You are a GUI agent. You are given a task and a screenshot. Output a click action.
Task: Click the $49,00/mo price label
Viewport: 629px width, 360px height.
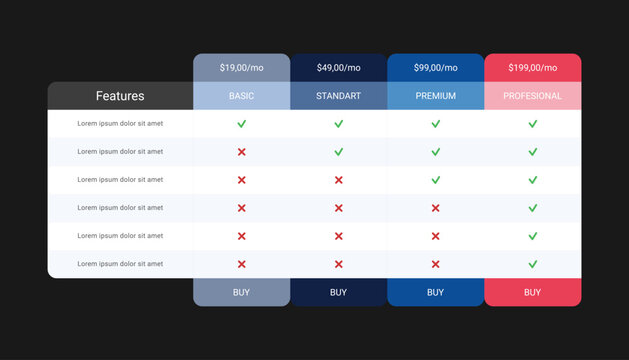click(x=339, y=68)
